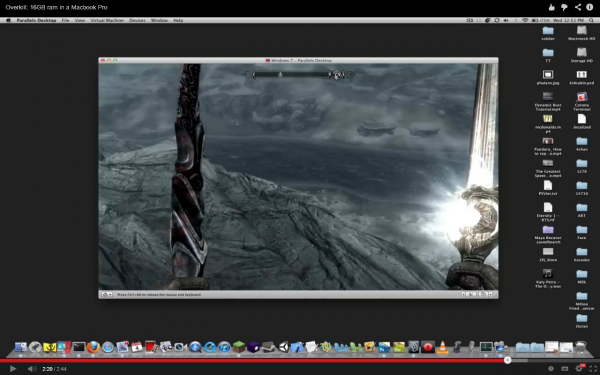Click the red video progress bar scrubber
The height and width of the screenshot is (375, 600).
coord(507,360)
